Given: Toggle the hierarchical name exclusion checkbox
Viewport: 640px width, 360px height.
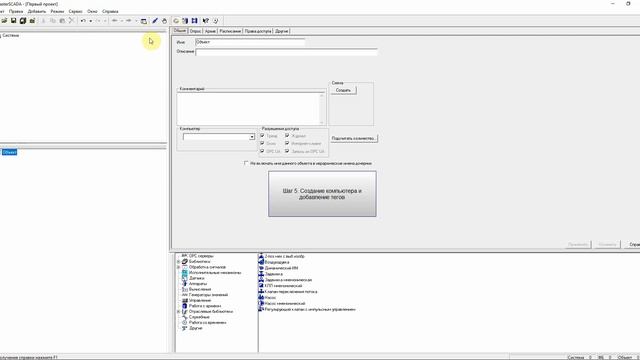Looking at the screenshot, I should click(246, 163).
